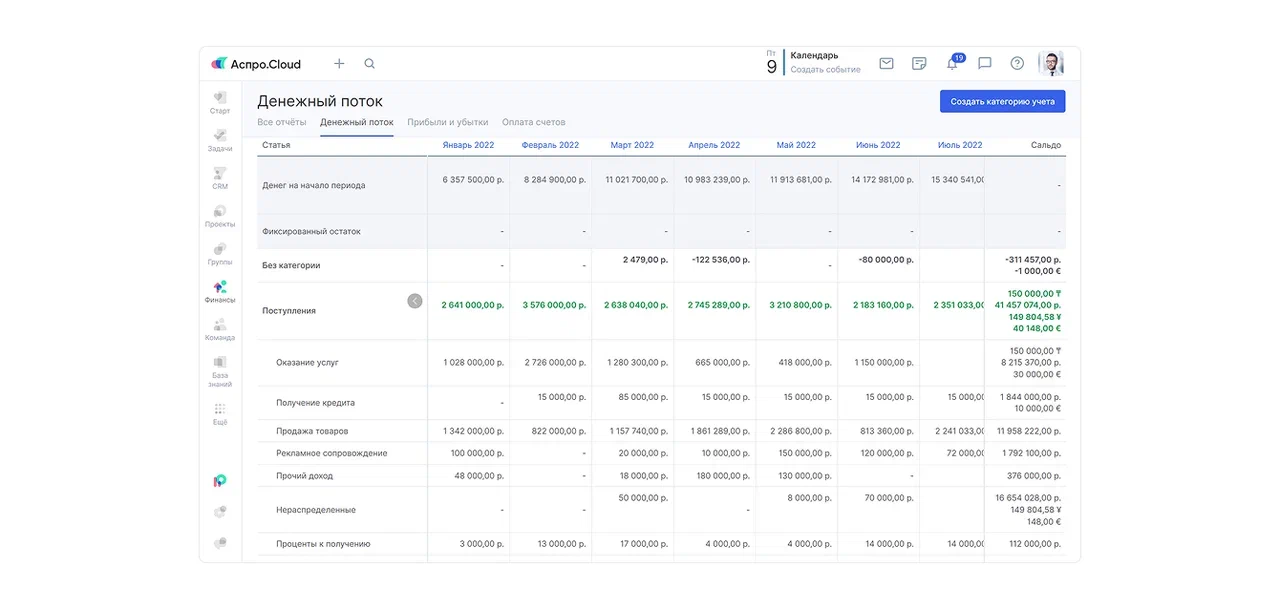Image resolution: width=1280 pixels, height=609 pixels.
Task: Open the chat messages icon in header
Action: (x=985, y=63)
